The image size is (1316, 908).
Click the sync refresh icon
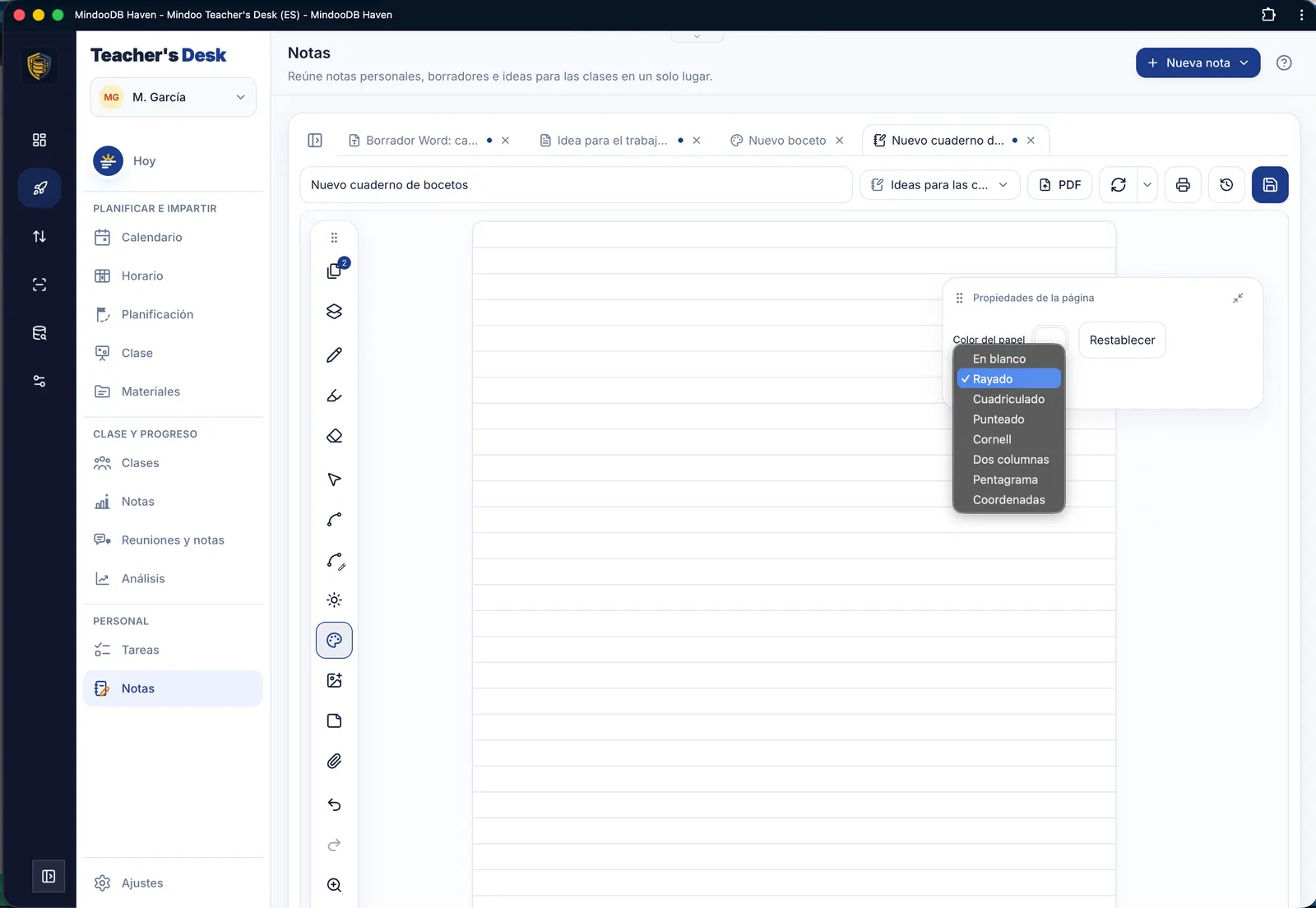(x=1119, y=185)
